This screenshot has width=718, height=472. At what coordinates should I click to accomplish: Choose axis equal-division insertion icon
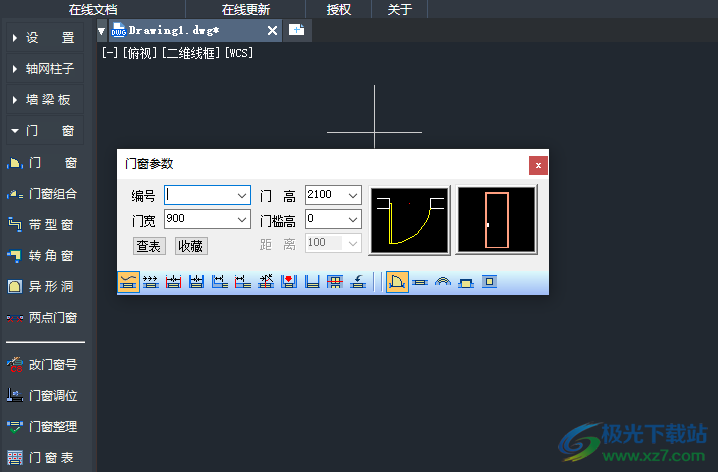(174, 282)
